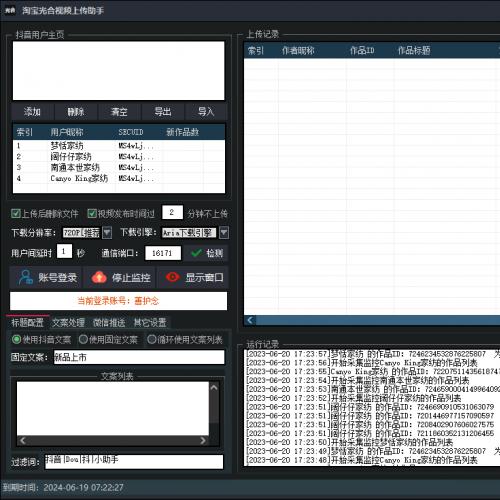The width and height of the screenshot is (500, 500).
Task: Click the 删除 button
Action: click(76, 111)
